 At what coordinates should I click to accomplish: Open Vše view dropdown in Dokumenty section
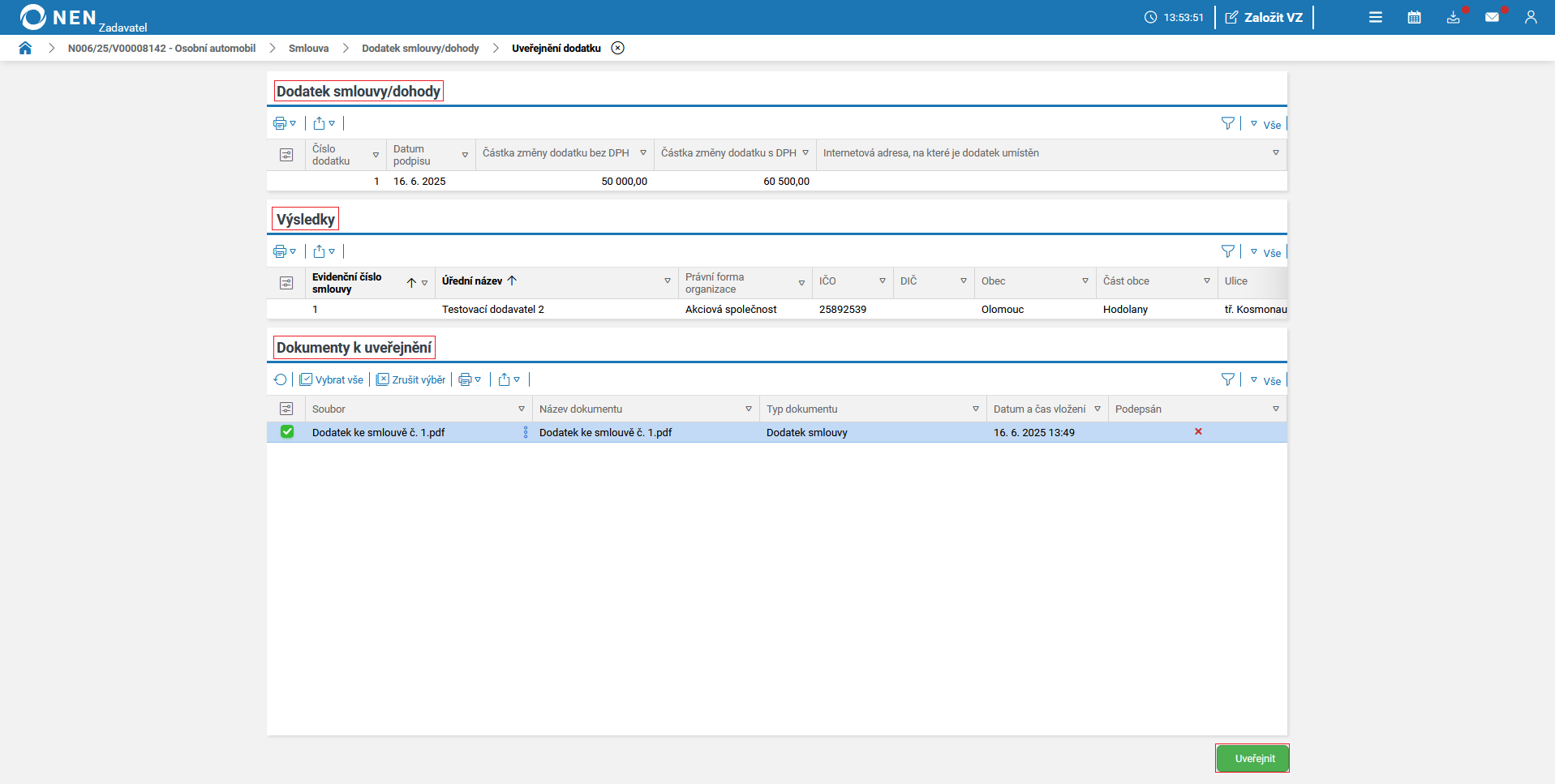click(x=1265, y=380)
